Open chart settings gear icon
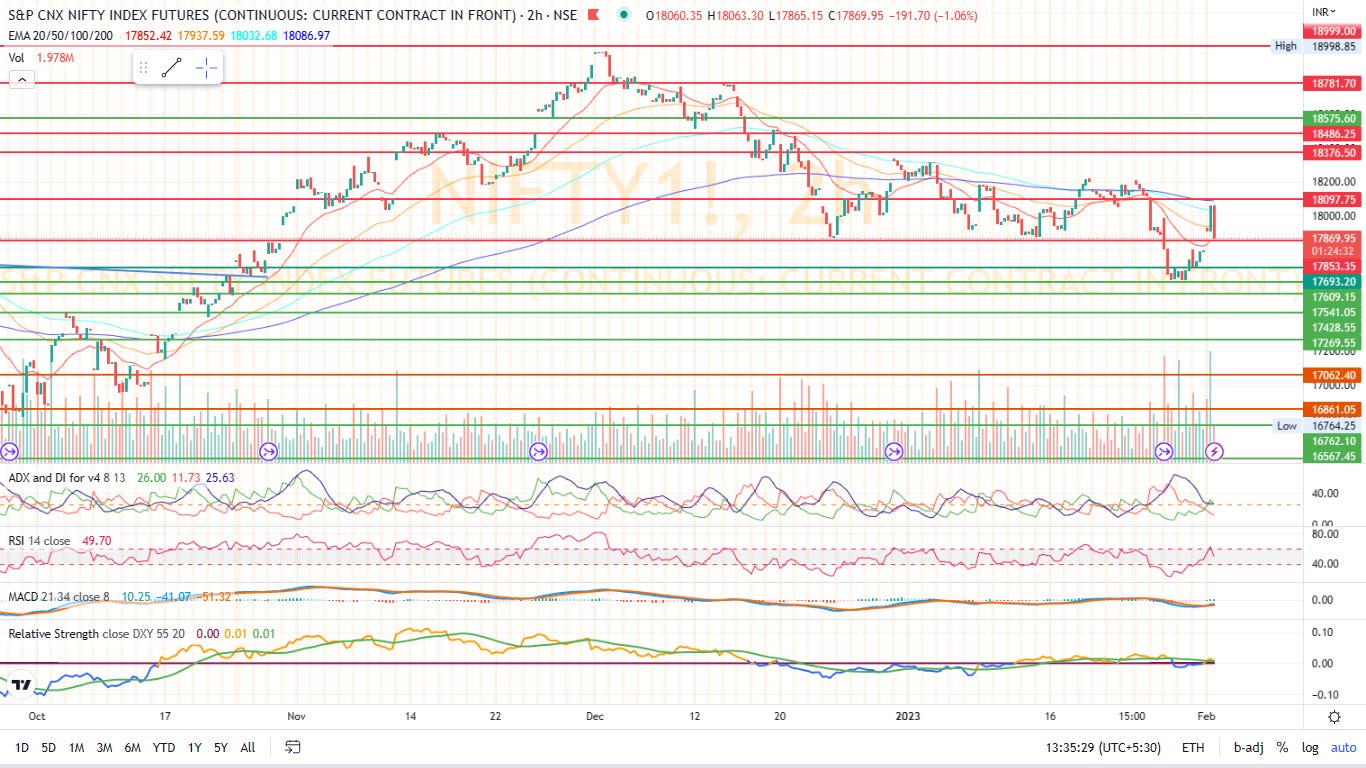Screen dimensions: 1366x768 pyautogui.click(x=1335, y=717)
